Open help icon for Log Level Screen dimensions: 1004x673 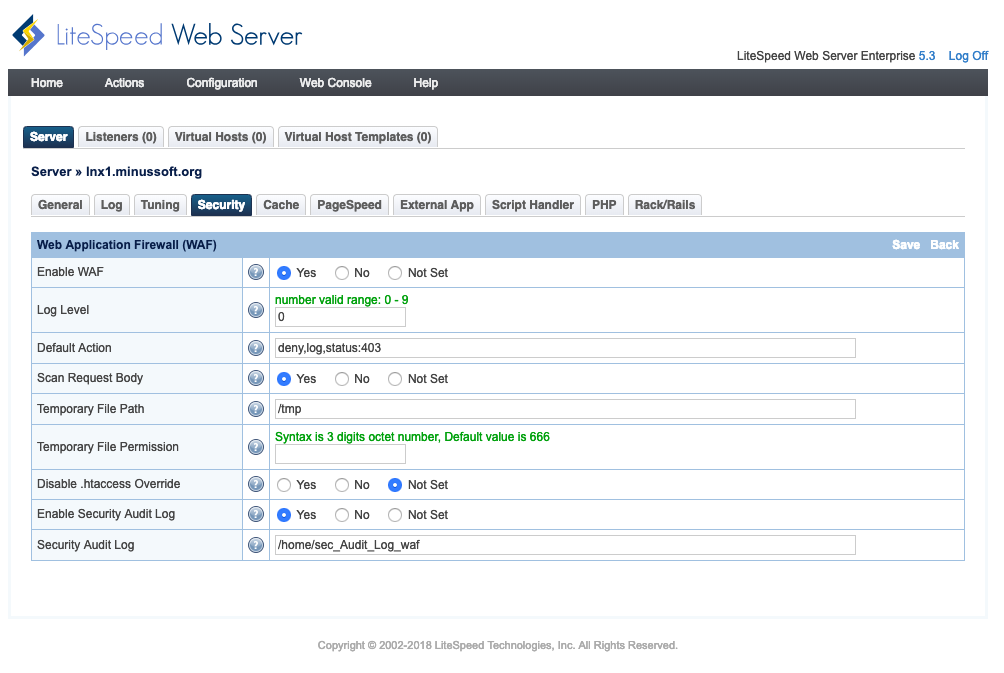coord(255,310)
